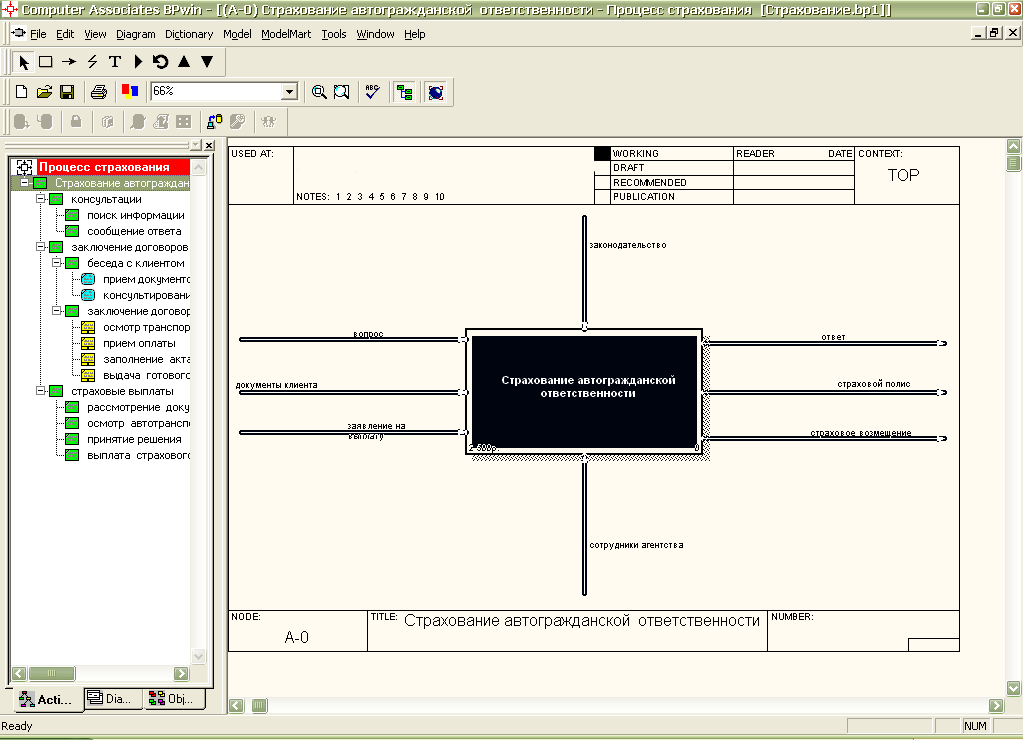Click diagram vertical scrollbar down arrow
1023x740 pixels.
(x=1013, y=688)
